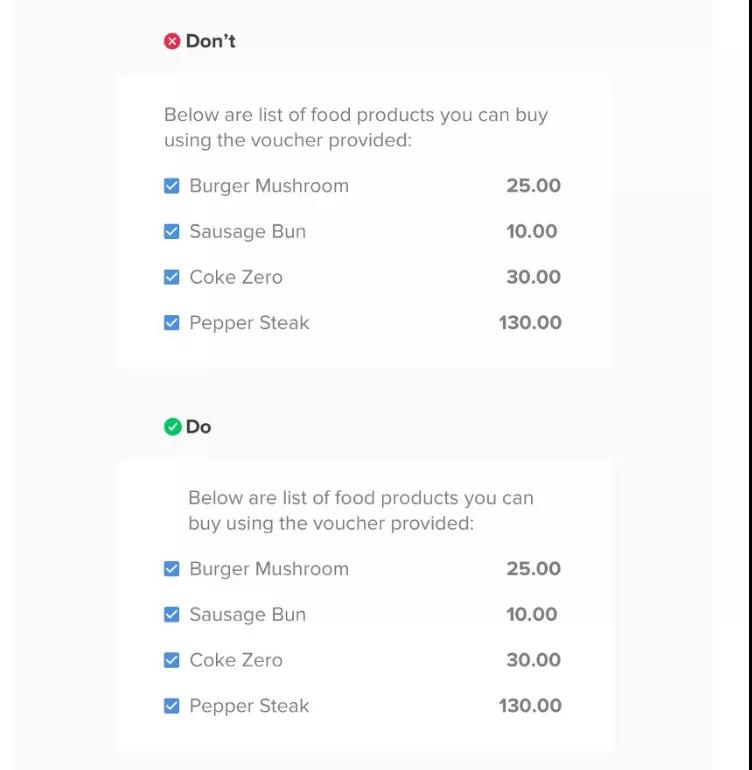Toggle Pepper Steak checkbox in the Don't example
Viewport: 752px width, 770px height.
[172, 323]
